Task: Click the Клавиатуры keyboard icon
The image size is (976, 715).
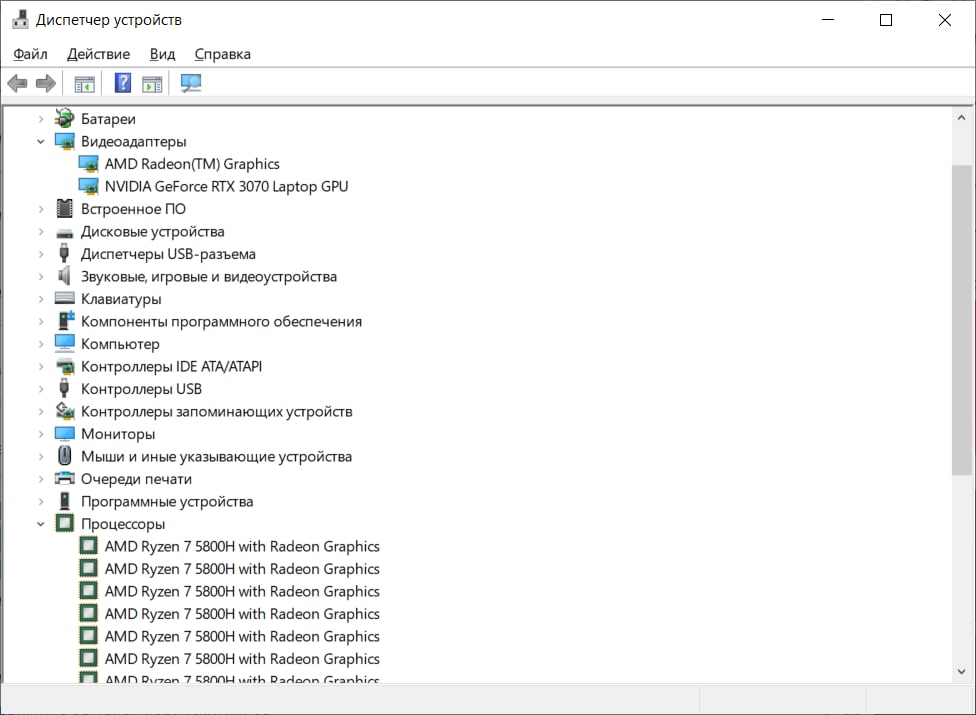Action: pyautogui.click(x=64, y=299)
